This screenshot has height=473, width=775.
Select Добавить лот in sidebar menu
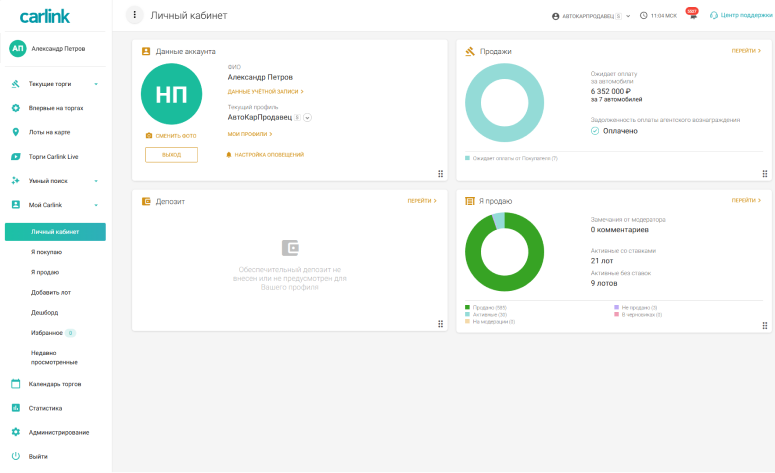point(51,293)
